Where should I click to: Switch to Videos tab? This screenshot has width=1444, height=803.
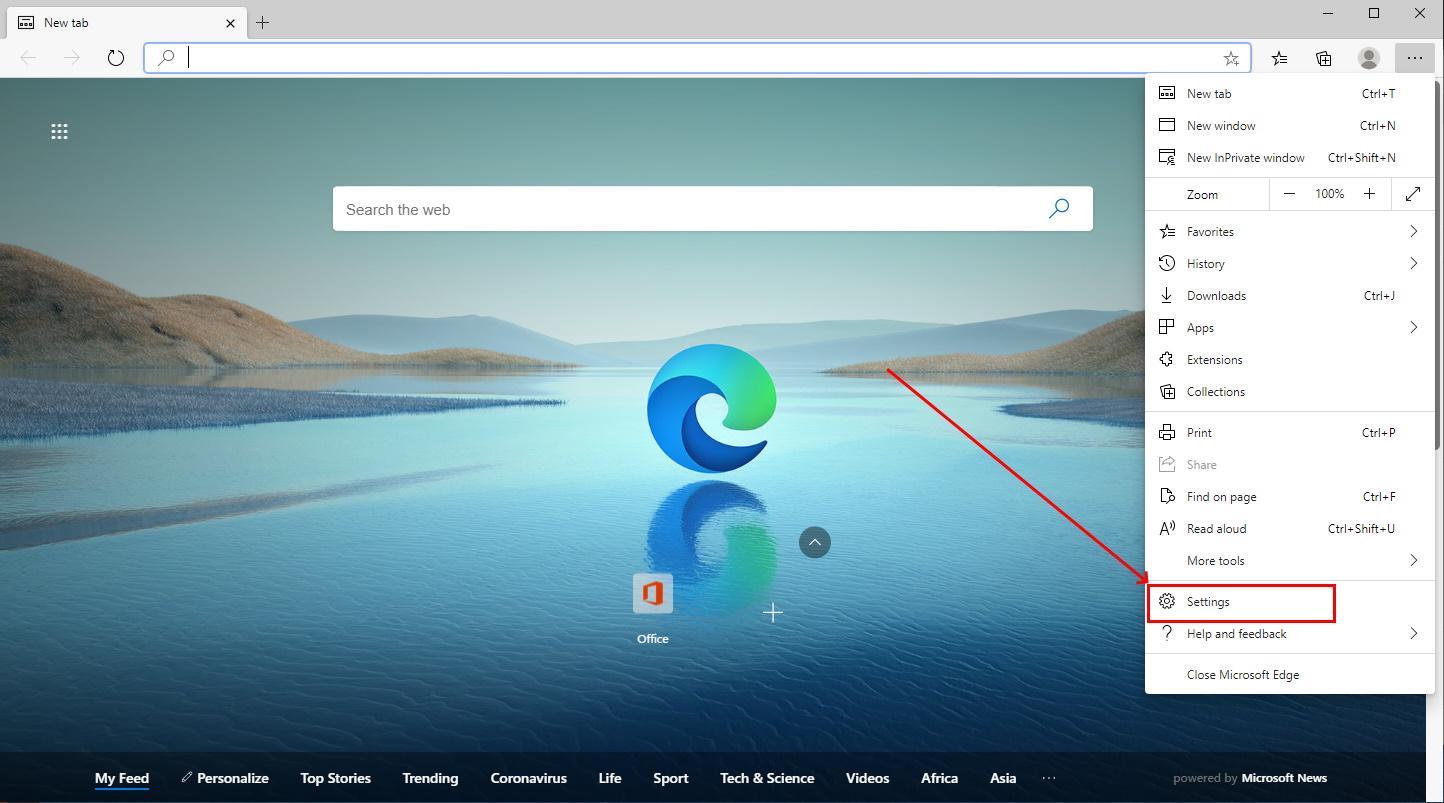[x=867, y=778]
